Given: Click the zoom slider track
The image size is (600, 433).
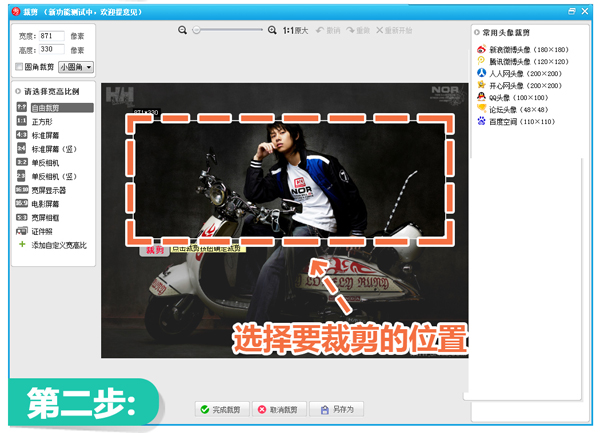Looking at the screenshot, I should pos(228,31).
